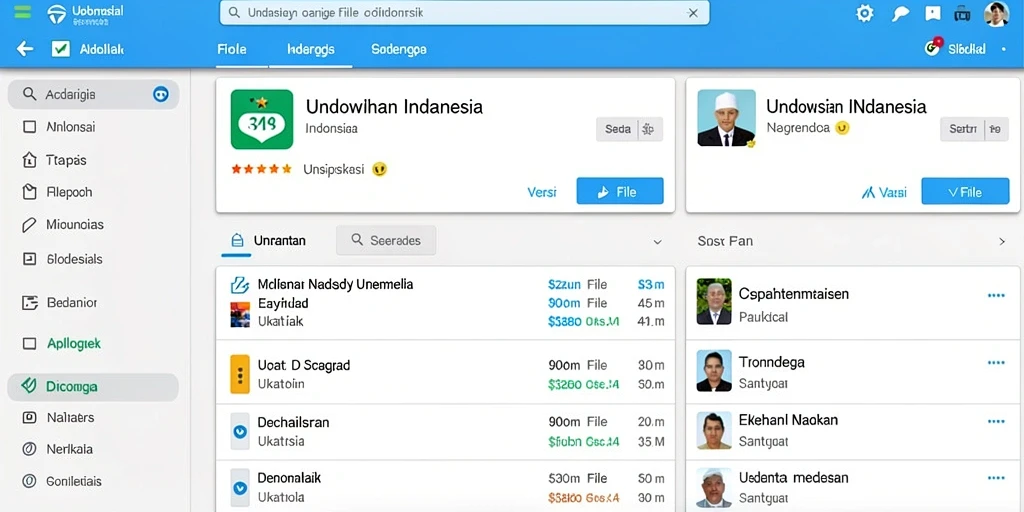Switch to the Inderogs tab
Screen dimensions: 1024x512
click(x=311, y=49)
